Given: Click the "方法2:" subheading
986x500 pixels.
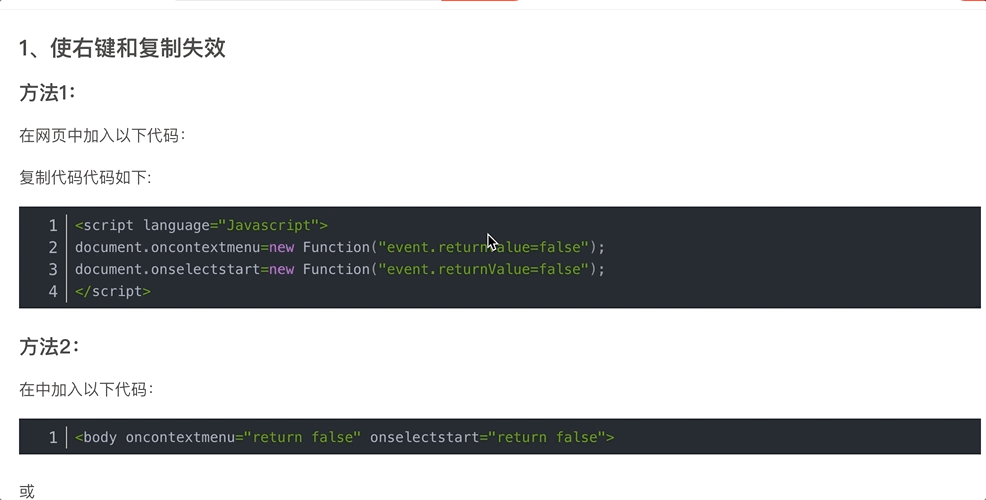Looking at the screenshot, I should pyautogui.click(x=48, y=347).
